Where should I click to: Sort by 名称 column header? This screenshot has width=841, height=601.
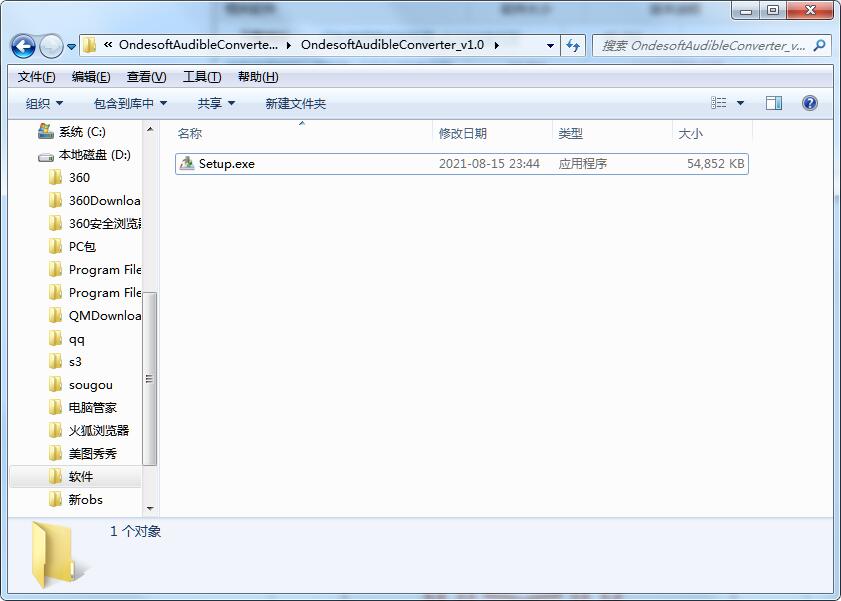point(190,133)
